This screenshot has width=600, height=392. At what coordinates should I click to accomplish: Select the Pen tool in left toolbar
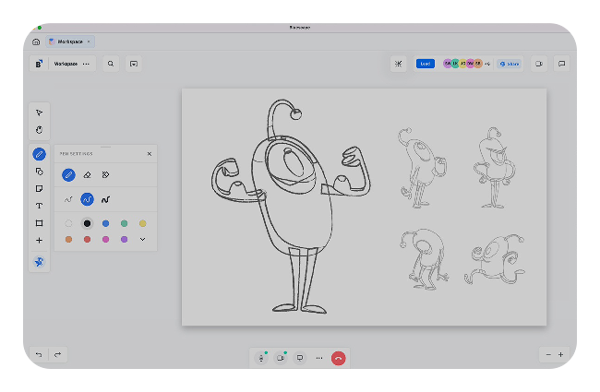click(x=39, y=154)
